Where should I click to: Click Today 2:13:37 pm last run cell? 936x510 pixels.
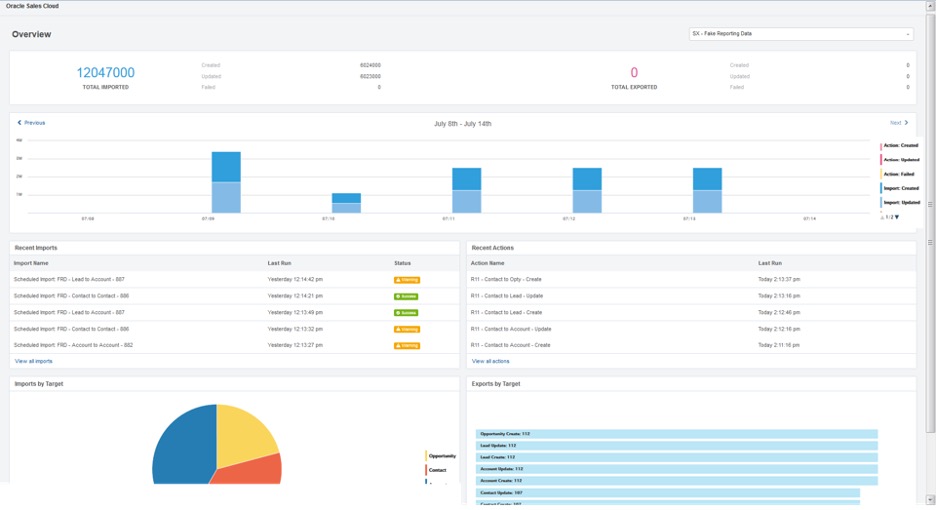pos(779,279)
